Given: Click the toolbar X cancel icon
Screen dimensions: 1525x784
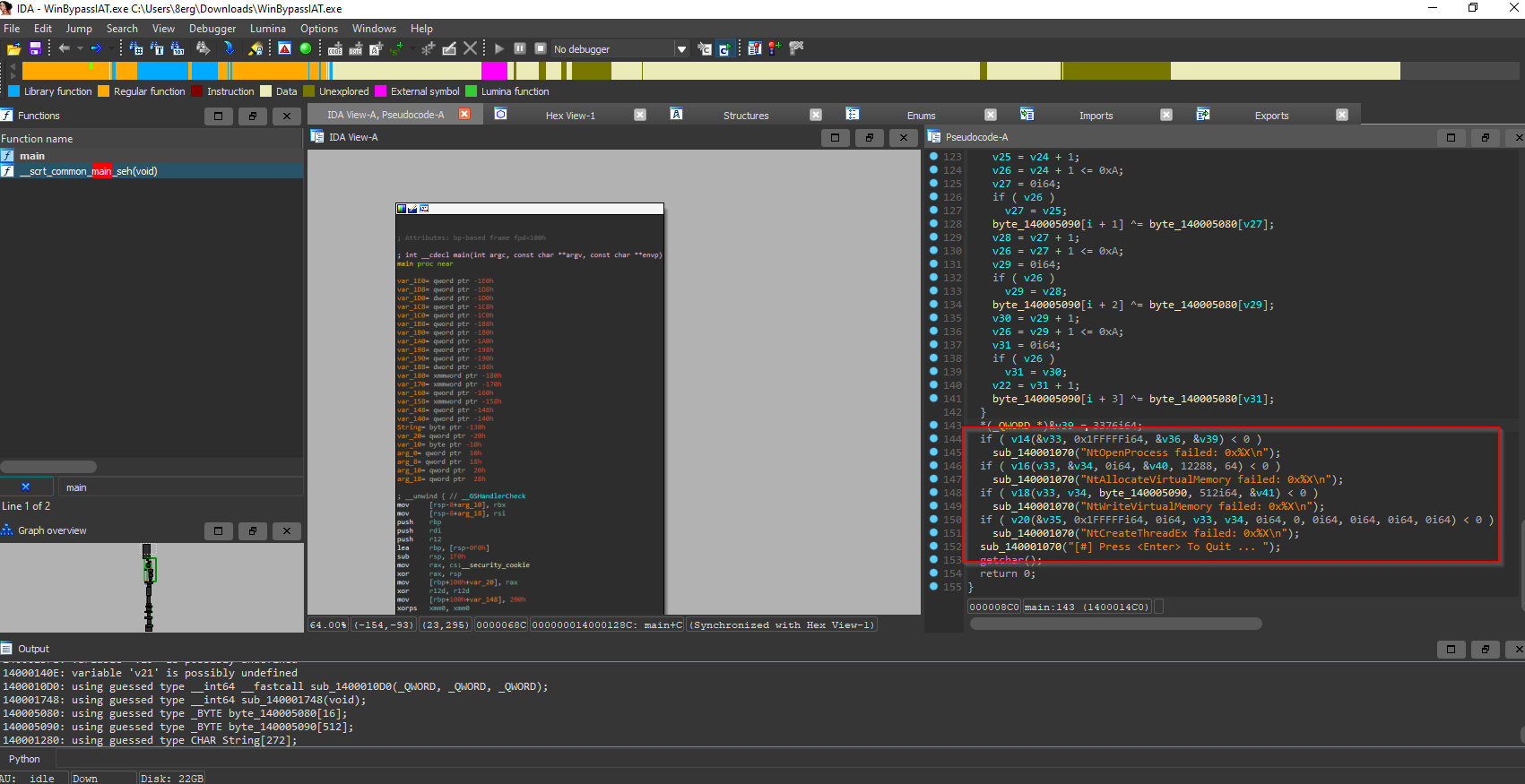Looking at the screenshot, I should tap(470, 48).
